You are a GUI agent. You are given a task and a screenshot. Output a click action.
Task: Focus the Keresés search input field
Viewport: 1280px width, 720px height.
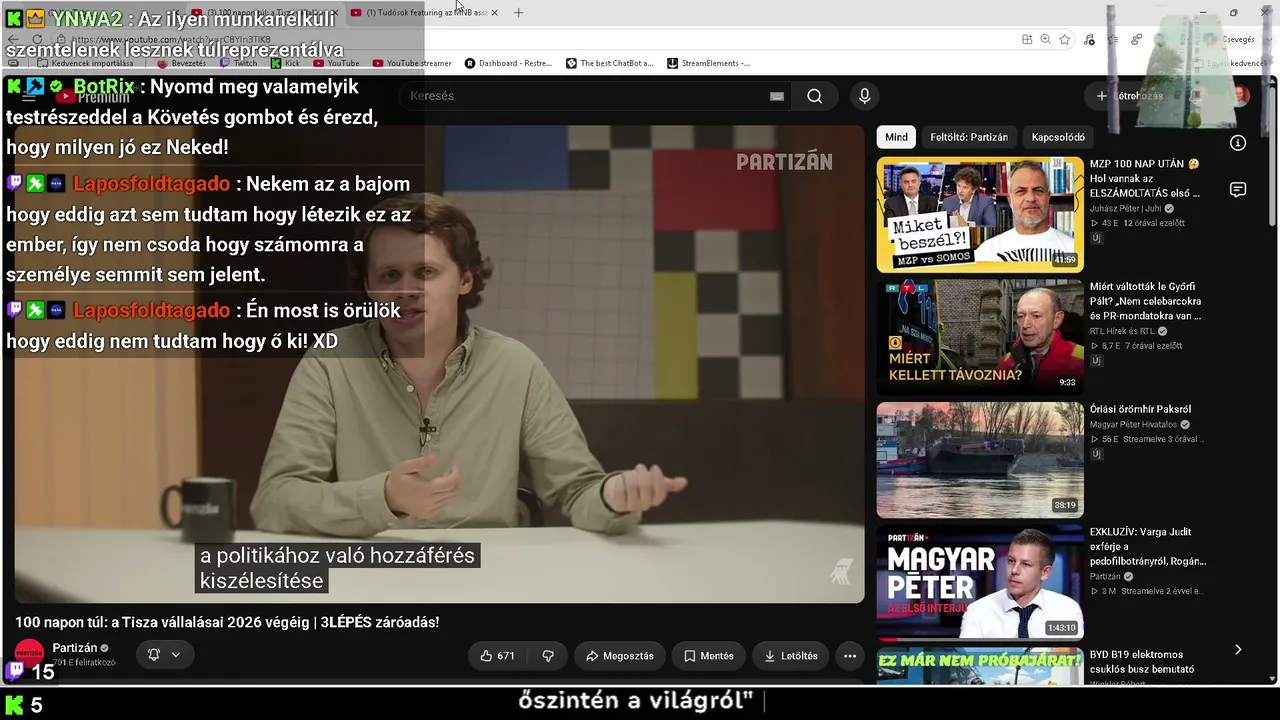[x=585, y=96]
